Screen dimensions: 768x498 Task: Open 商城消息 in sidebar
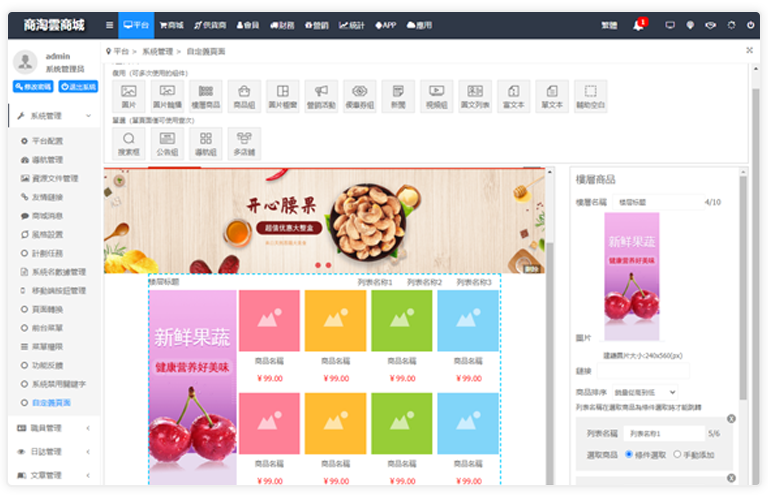(48, 216)
